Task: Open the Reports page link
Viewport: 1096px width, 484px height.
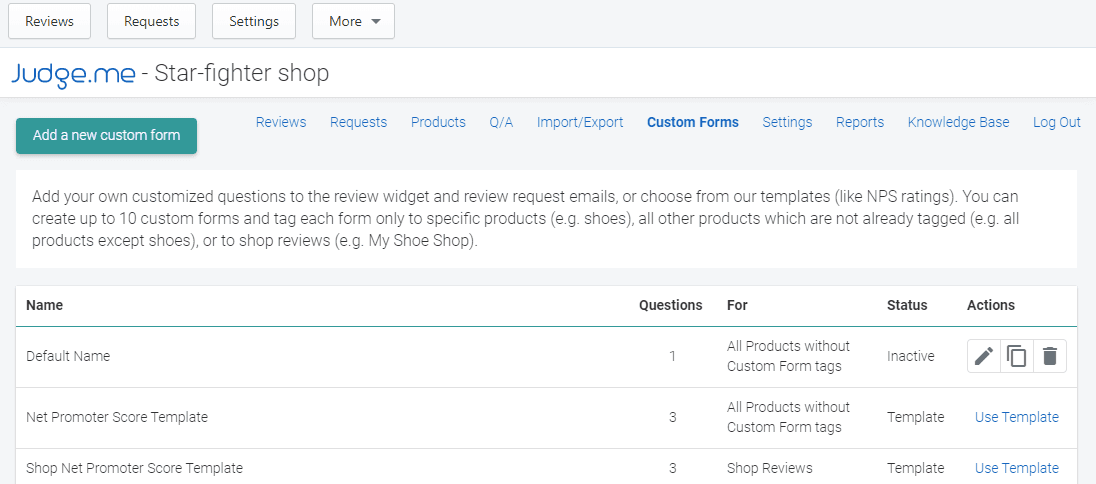Action: (860, 122)
